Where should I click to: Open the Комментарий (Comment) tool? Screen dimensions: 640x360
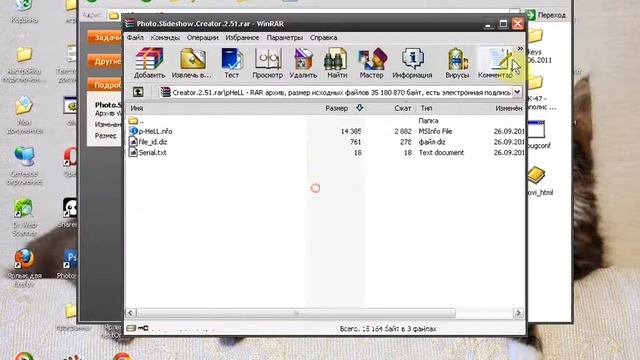(x=495, y=63)
